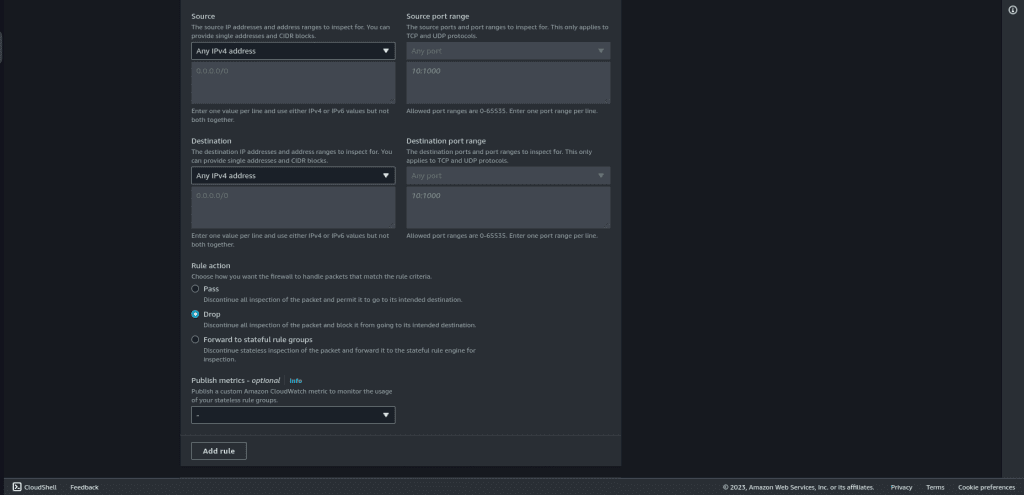This screenshot has width=1024, height=495.
Task: Open the Publish metrics Info link
Action: pyautogui.click(x=296, y=381)
